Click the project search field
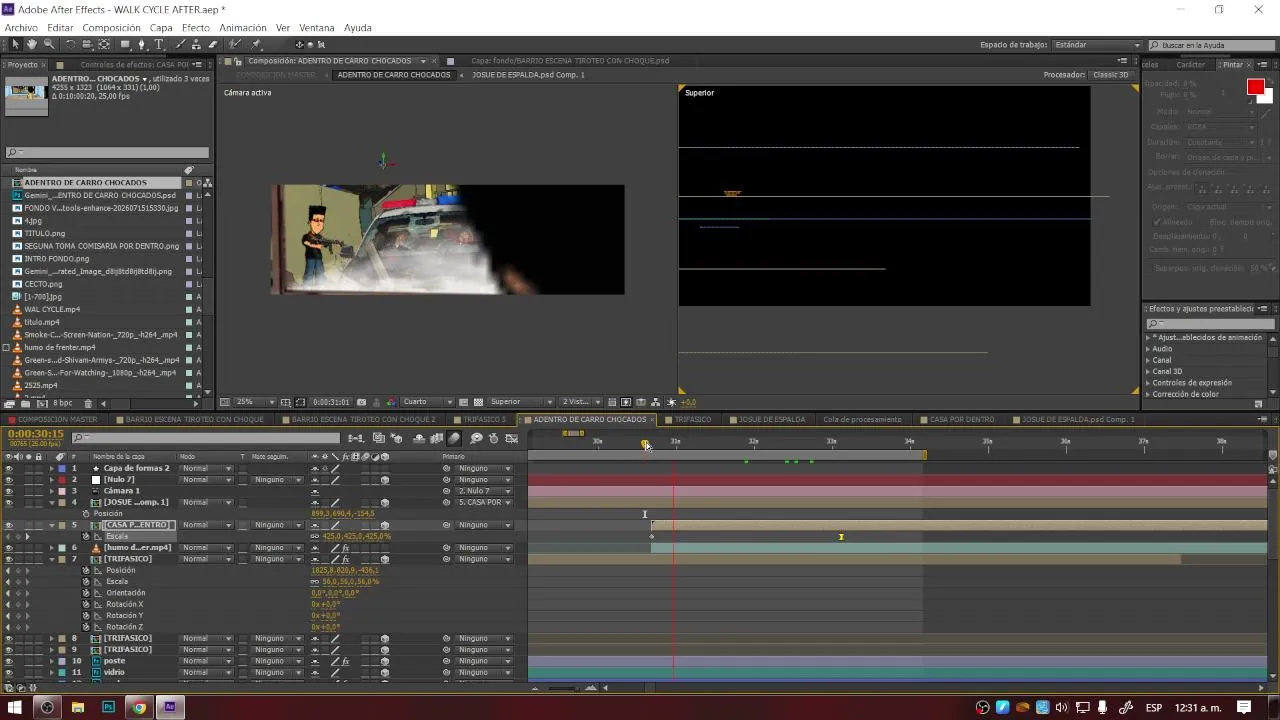This screenshot has height=720, width=1280. 108,153
